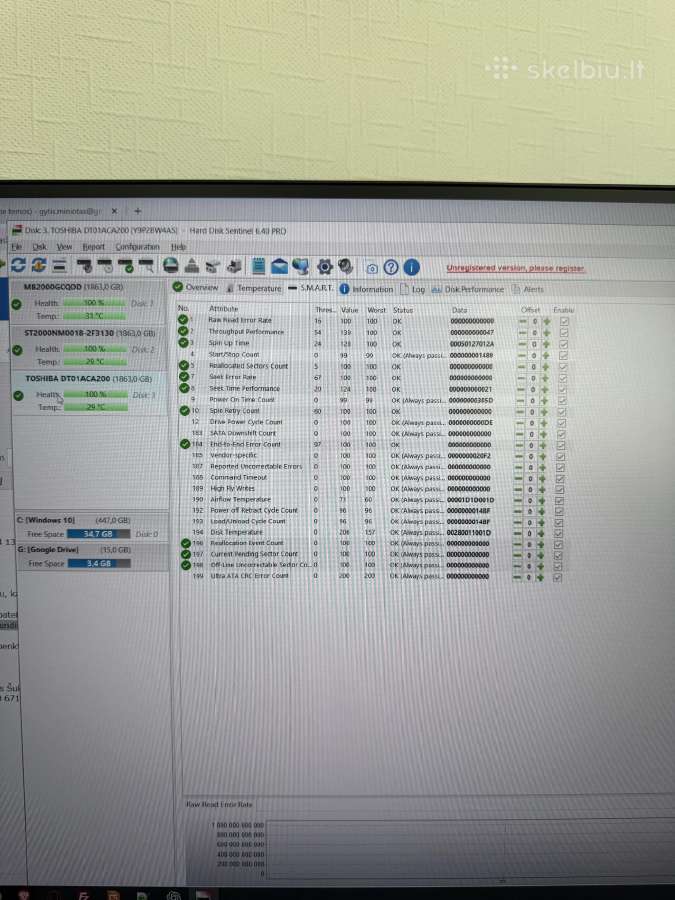Click the timed refresh icon with clock
Viewport: 675px width, 900px height.
point(38,265)
